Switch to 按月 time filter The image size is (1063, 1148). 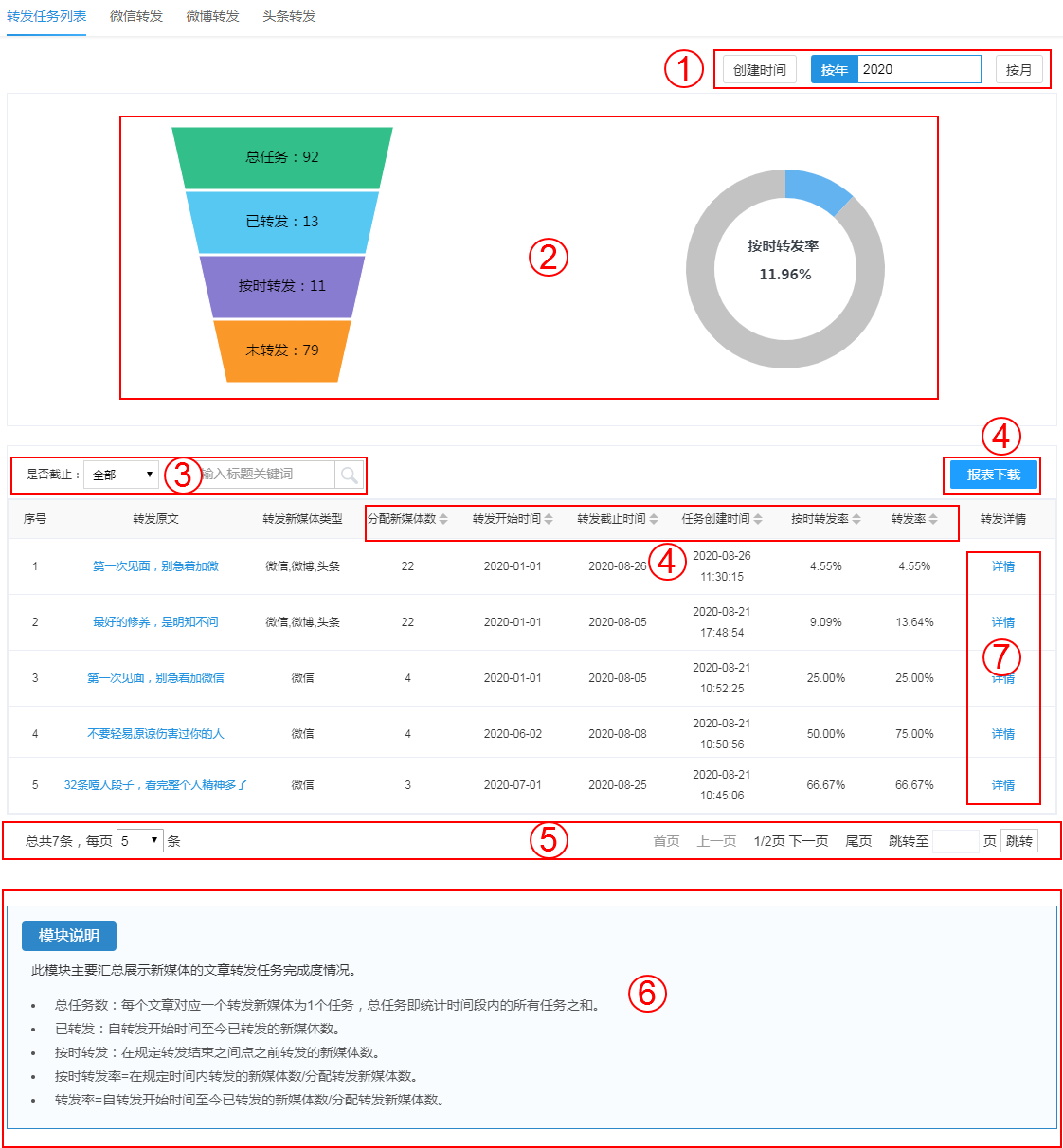1018,70
